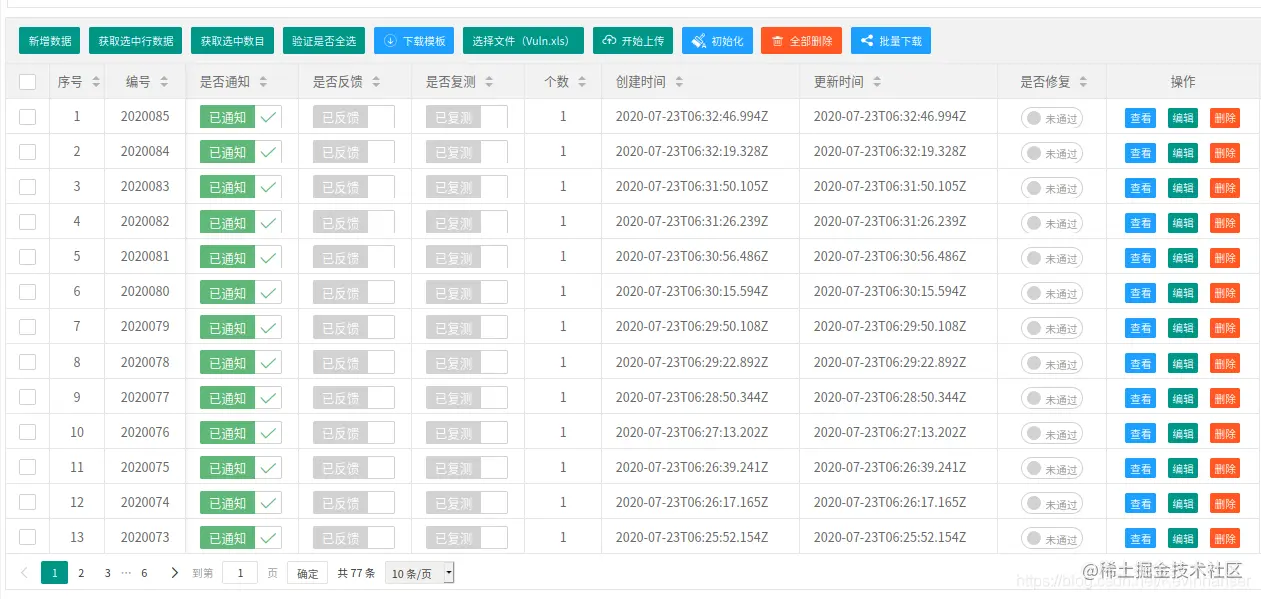This screenshot has height=599, width=1261.
Task: Go to the previous page arrow
Action: pyautogui.click(x=24, y=573)
